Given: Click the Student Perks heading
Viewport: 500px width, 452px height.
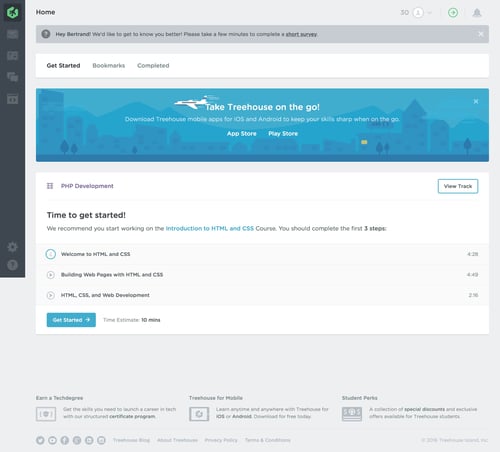Looking at the screenshot, I should point(360,398).
